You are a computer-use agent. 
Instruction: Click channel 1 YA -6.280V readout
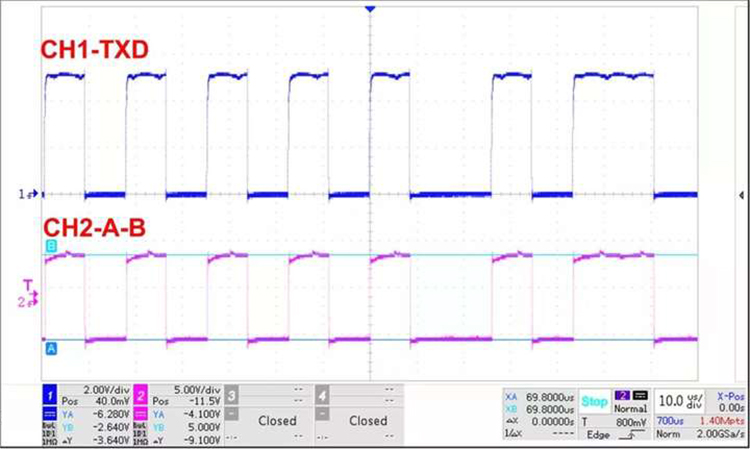coord(95,414)
